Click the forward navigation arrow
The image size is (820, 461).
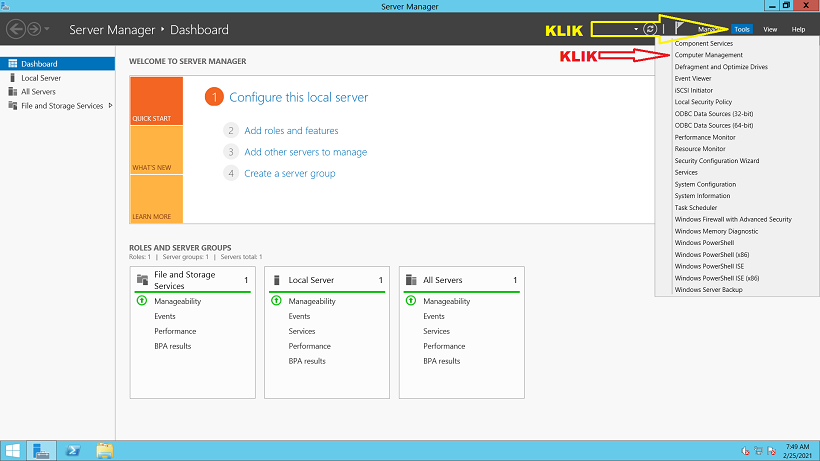[x=34, y=29]
